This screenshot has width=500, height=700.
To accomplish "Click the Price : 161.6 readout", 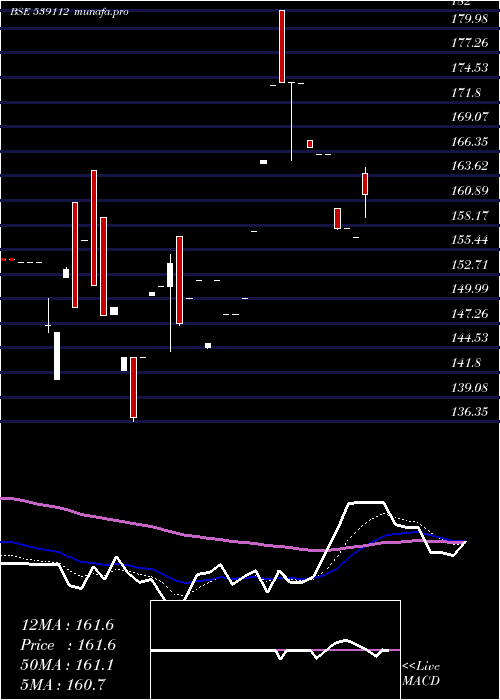I will click(68, 645).
